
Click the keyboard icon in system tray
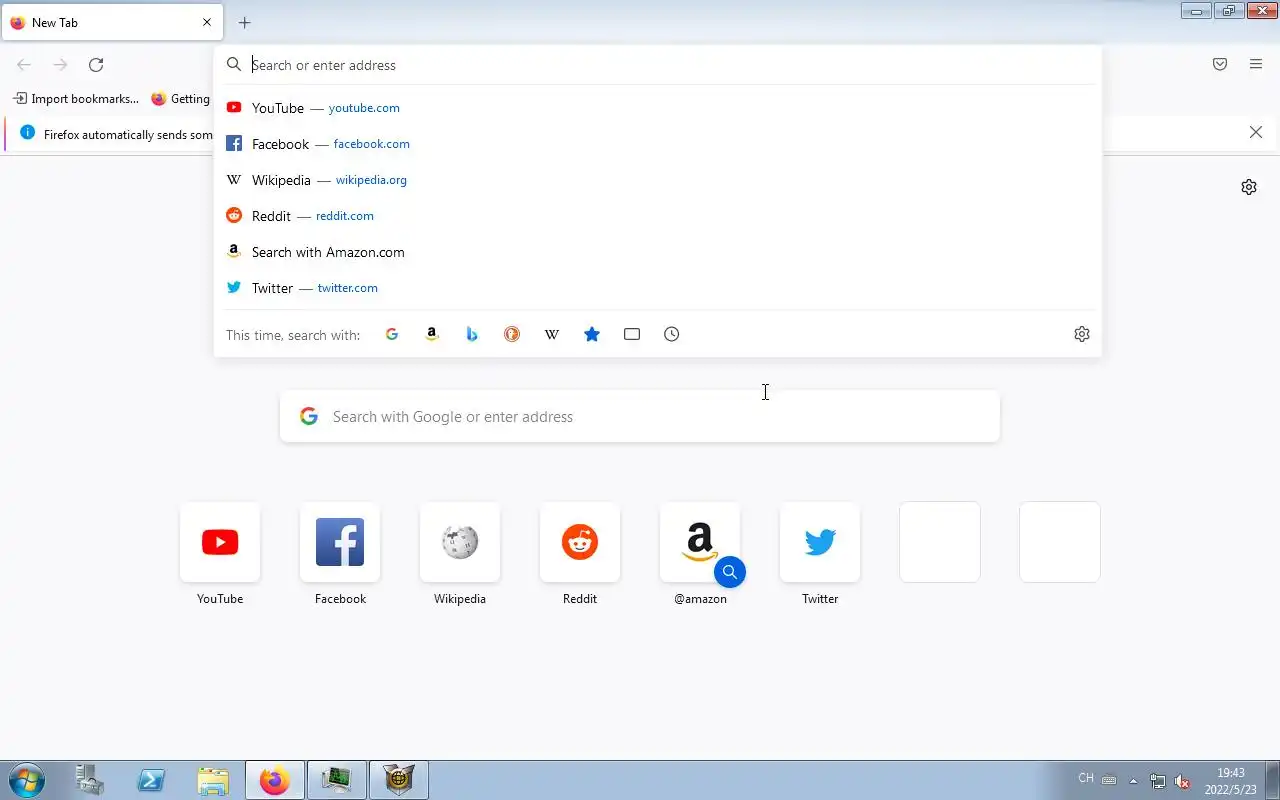pyautogui.click(x=1109, y=780)
